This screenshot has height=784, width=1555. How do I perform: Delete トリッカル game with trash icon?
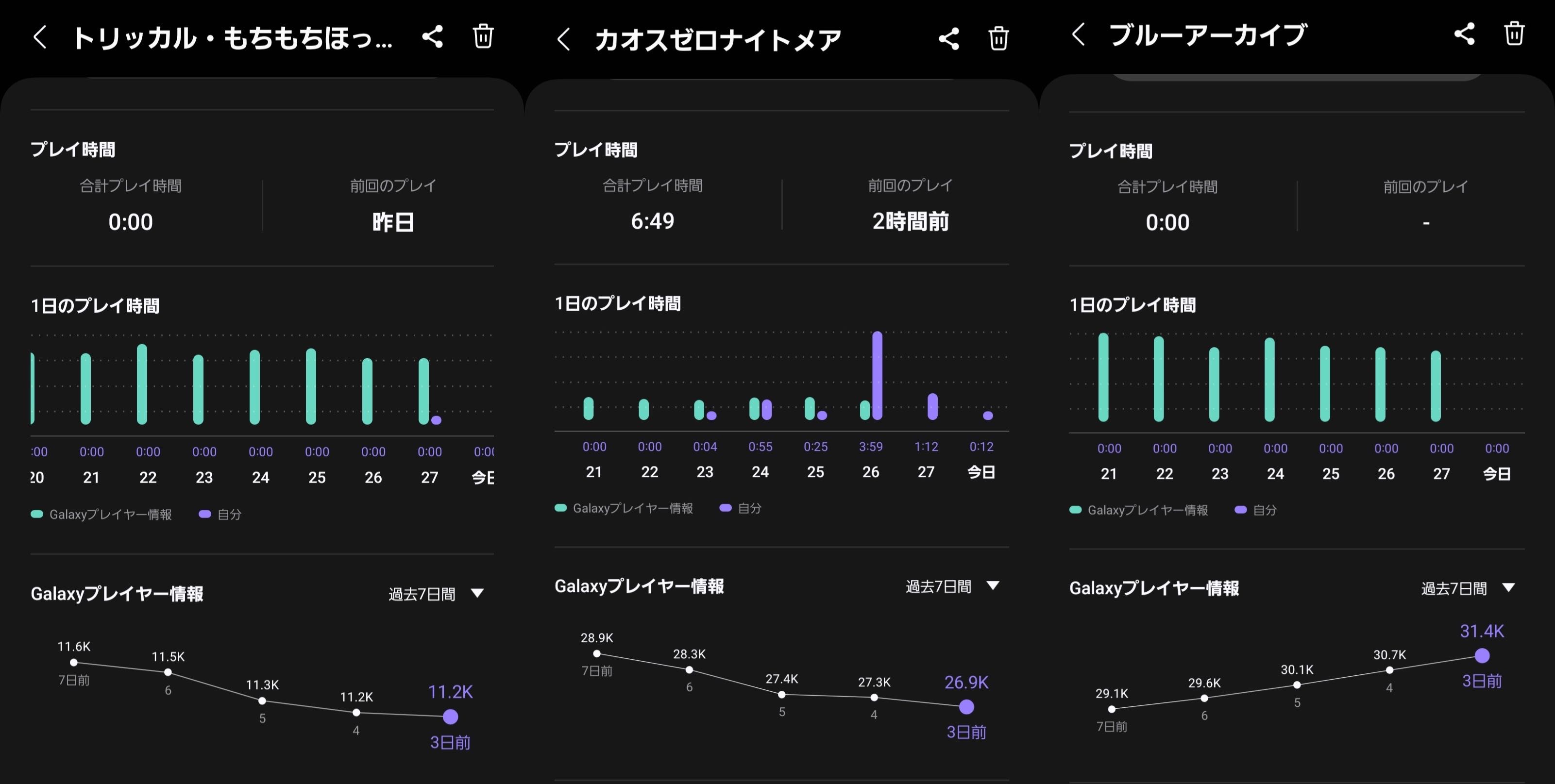483,36
